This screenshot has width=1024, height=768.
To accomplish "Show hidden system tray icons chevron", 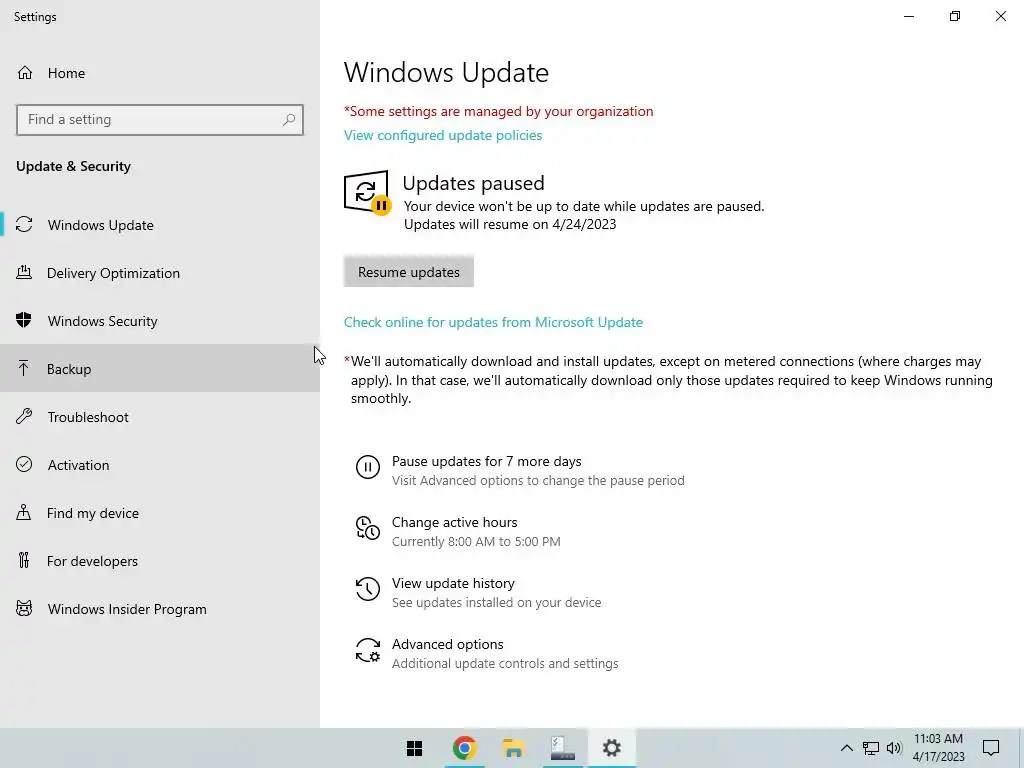I will [x=846, y=748].
